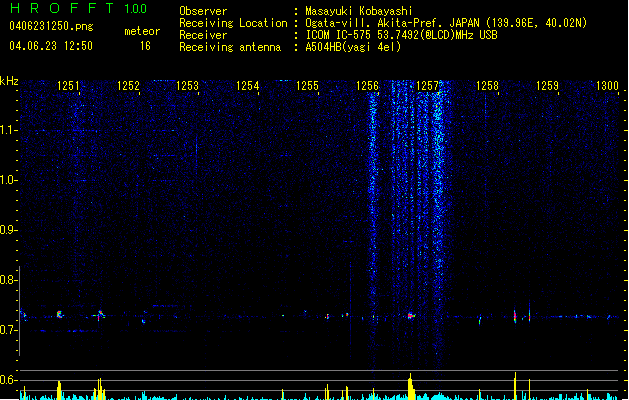Click the 1.0 kHz frequency label
This screenshot has width=629, height=400.
[x=9, y=180]
